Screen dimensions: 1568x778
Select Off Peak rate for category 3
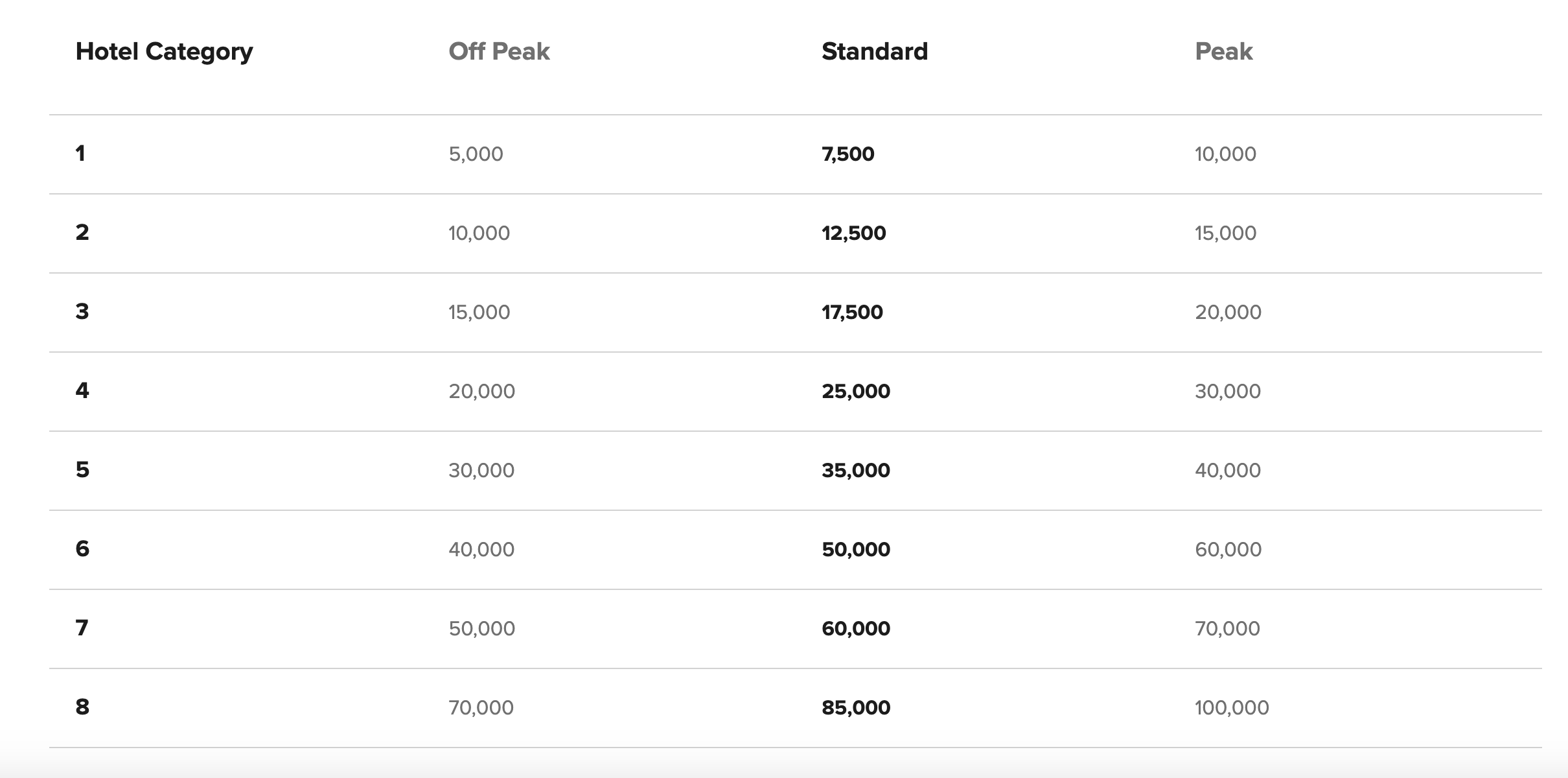[479, 312]
